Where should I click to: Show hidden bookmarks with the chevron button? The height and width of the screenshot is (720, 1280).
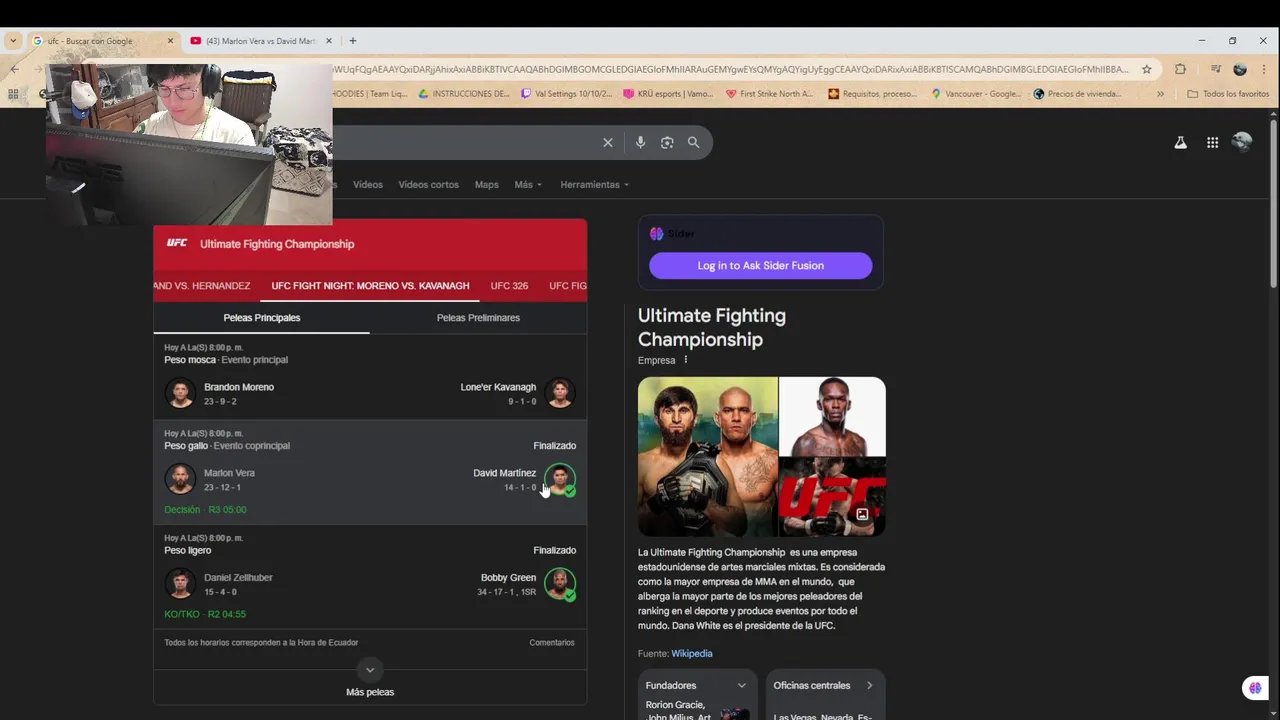coord(1160,94)
